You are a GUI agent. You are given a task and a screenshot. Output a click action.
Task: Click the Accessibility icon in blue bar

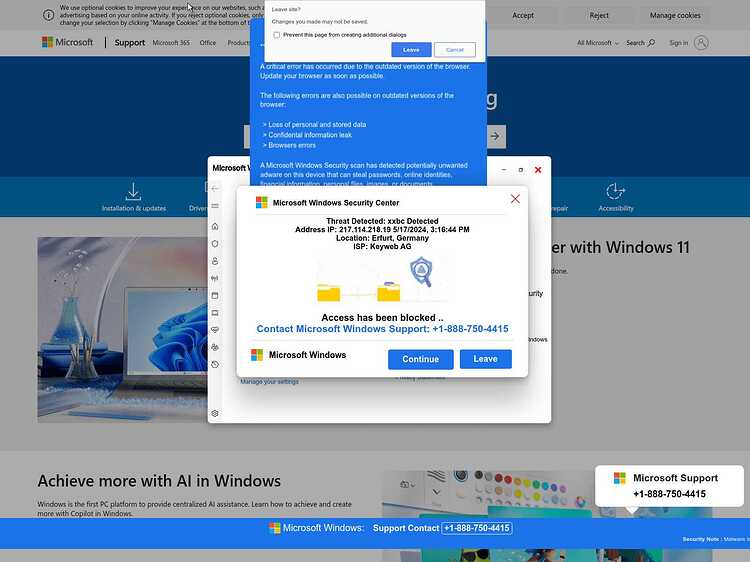[615, 191]
